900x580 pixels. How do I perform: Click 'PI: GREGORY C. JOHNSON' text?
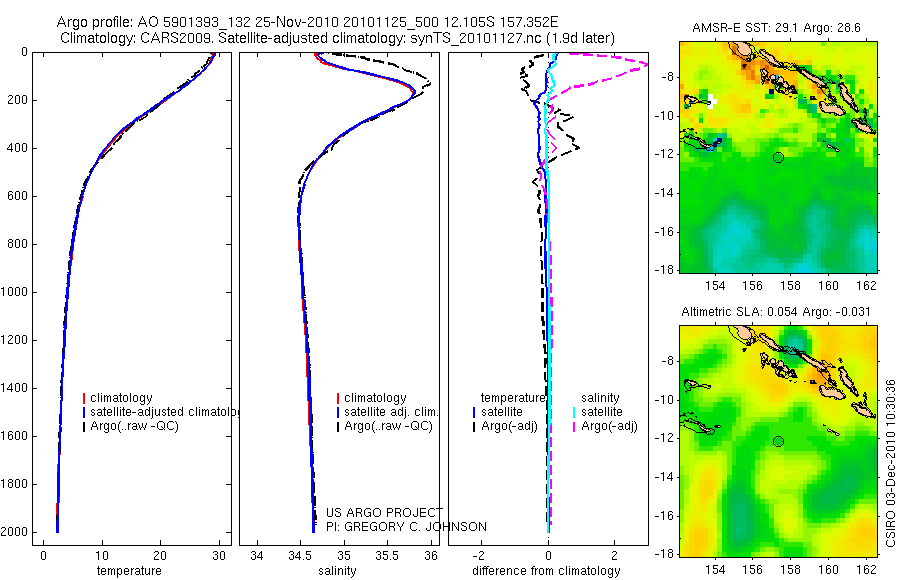[x=406, y=527]
